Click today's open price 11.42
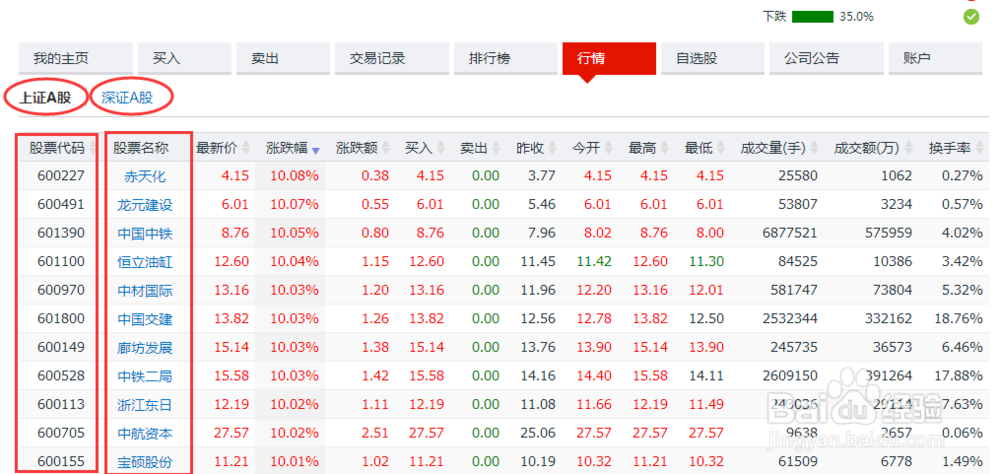Viewport: 1000px width, 474px height. coord(594,261)
